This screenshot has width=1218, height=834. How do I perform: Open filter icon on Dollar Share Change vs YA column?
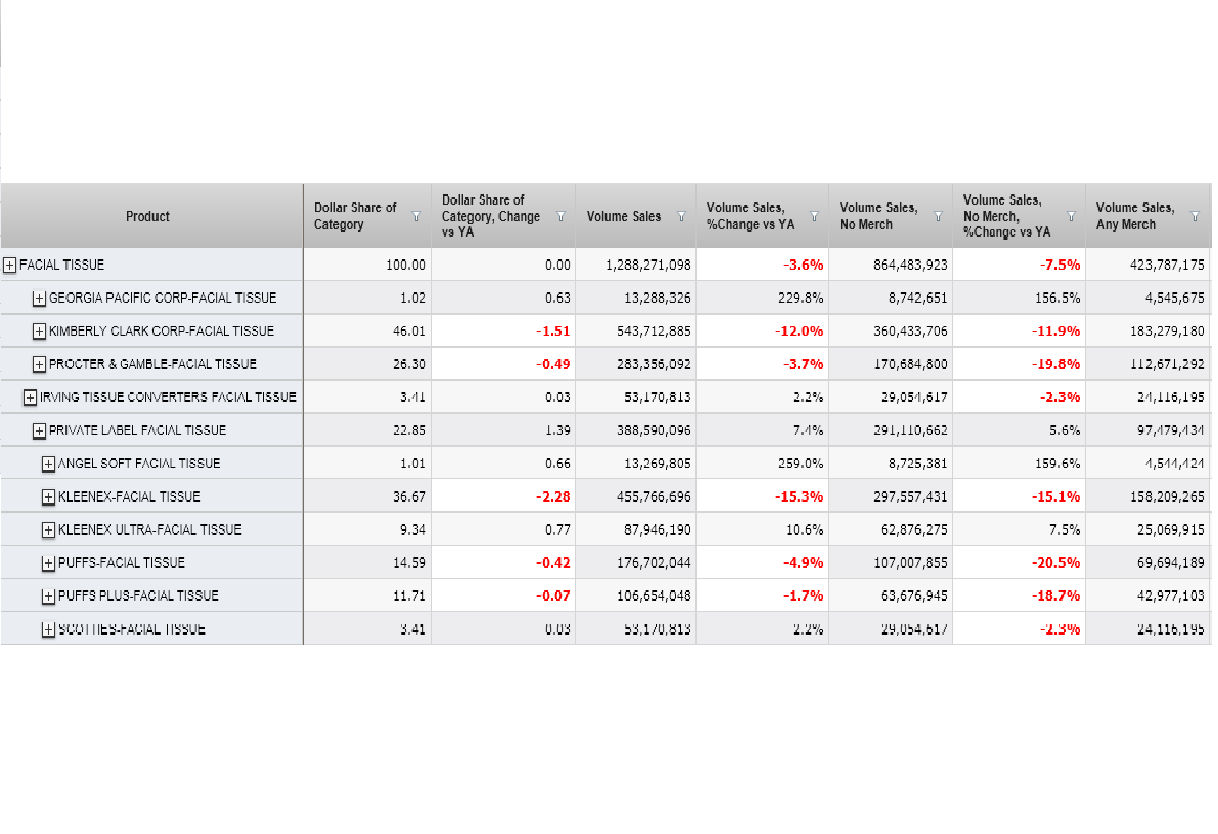tap(561, 216)
